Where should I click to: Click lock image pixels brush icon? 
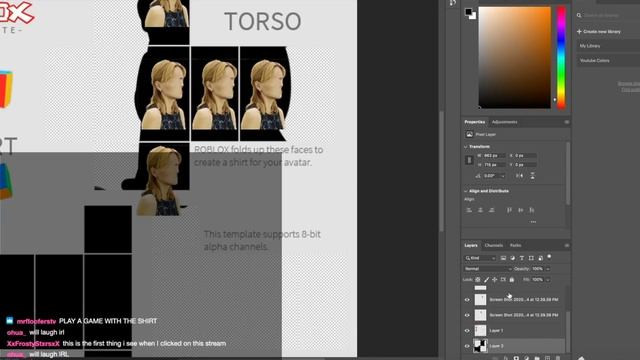click(486, 280)
